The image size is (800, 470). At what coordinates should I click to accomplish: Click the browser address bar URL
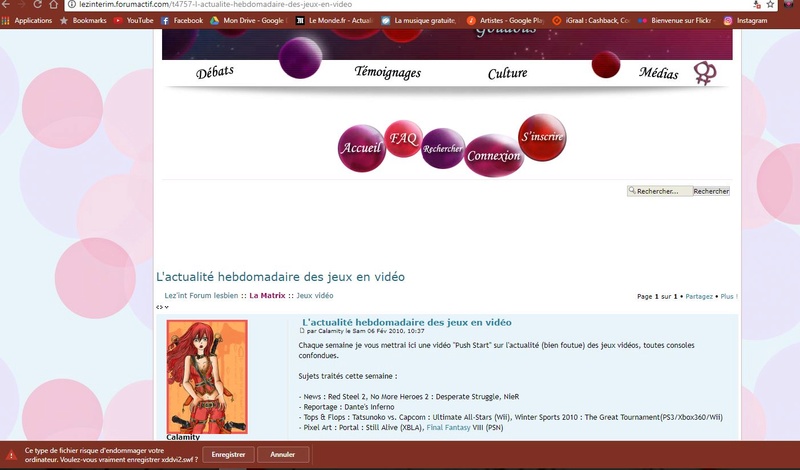coord(215,4)
